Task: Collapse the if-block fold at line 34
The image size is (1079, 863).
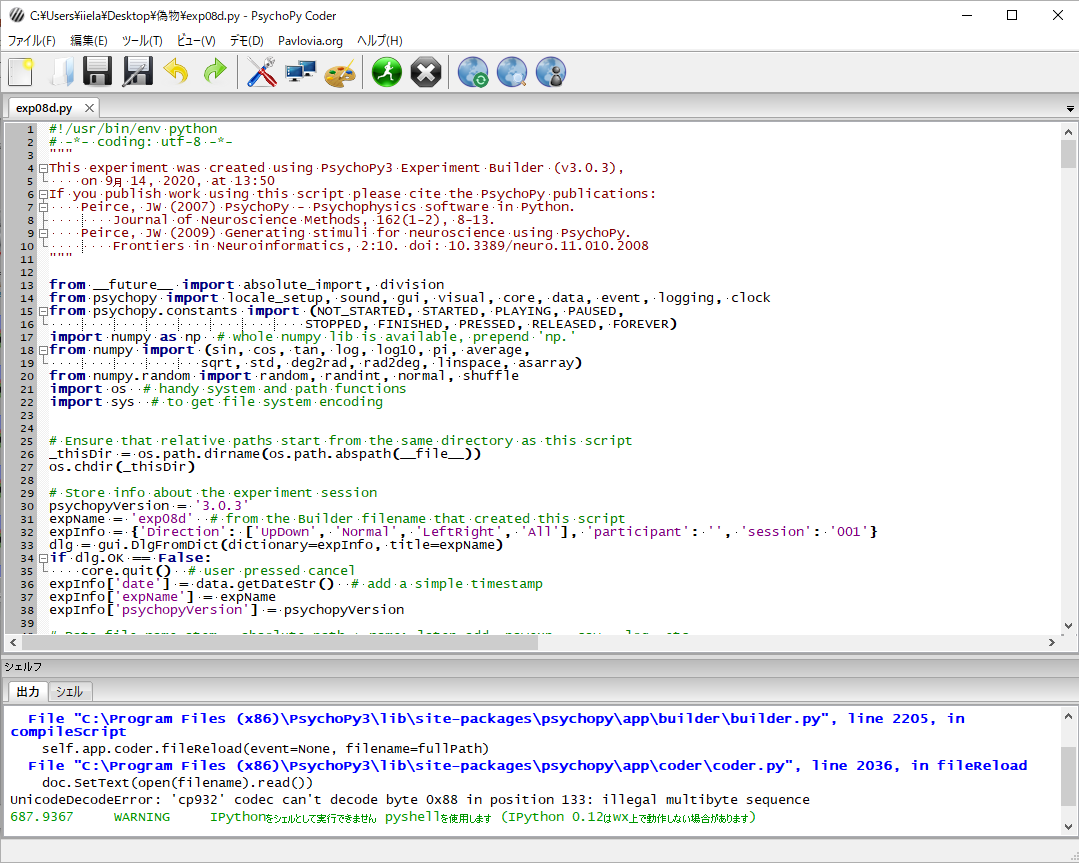Action: (x=44, y=558)
